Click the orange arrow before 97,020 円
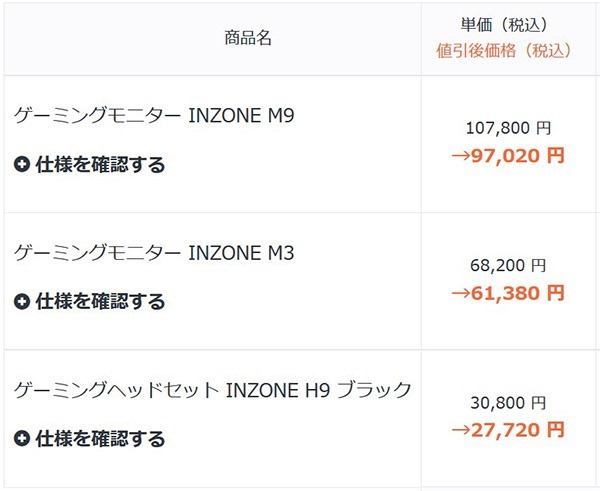 (x=461, y=156)
